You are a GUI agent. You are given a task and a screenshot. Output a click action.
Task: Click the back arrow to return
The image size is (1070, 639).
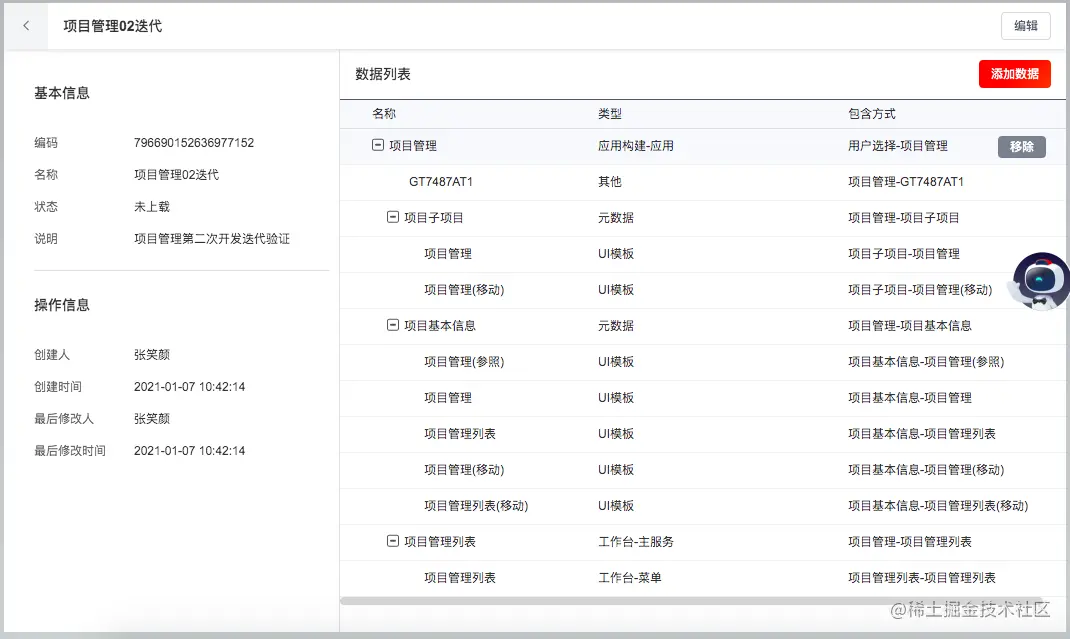(x=24, y=26)
